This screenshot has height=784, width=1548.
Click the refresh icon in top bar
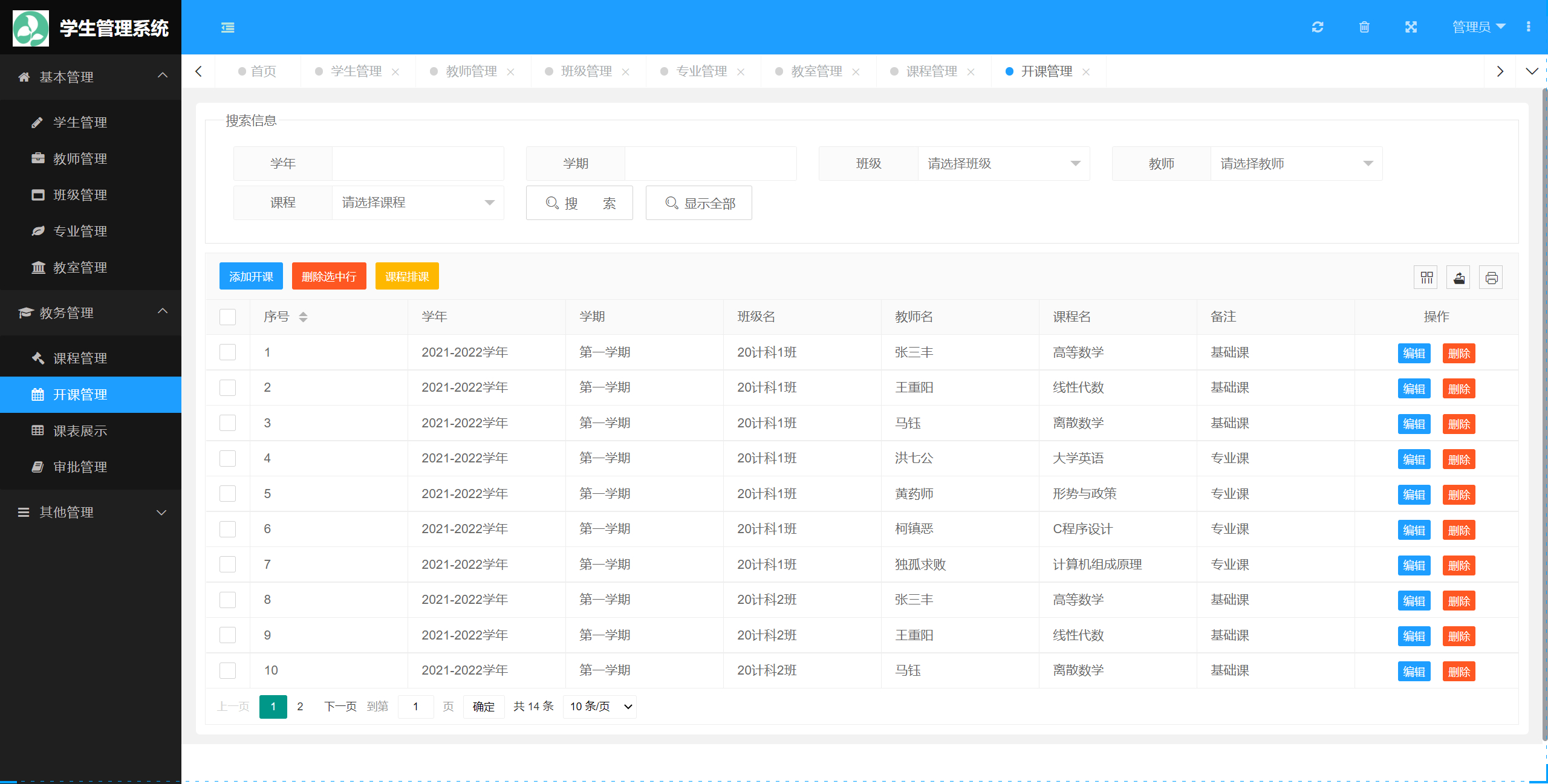1318,27
